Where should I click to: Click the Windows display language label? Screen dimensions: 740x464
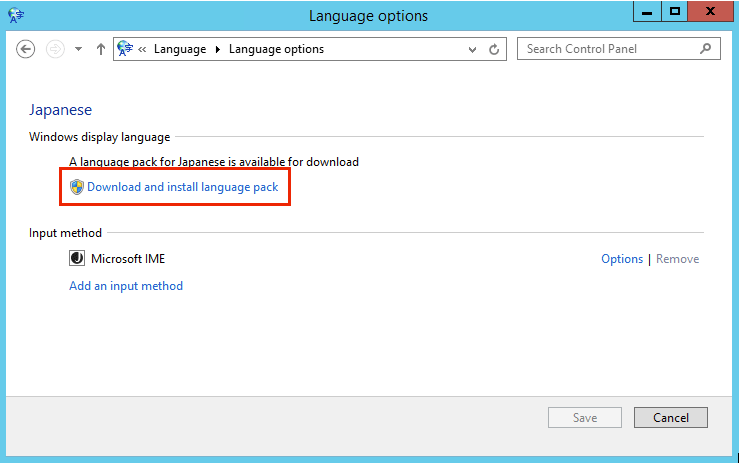[x=100, y=137]
